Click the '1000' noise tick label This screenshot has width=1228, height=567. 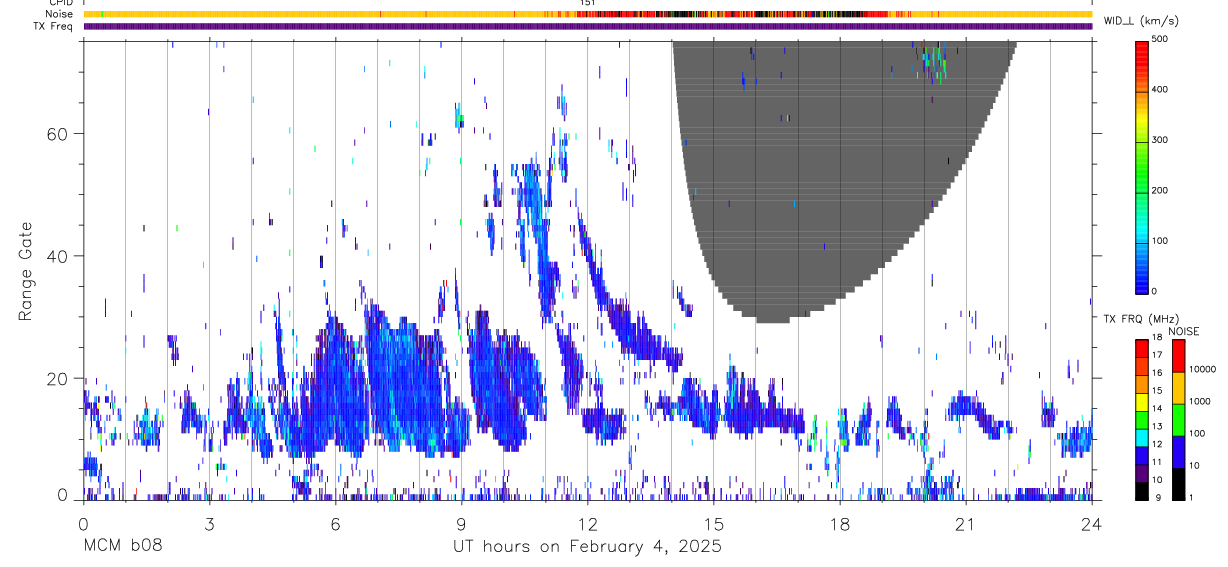click(x=1198, y=401)
